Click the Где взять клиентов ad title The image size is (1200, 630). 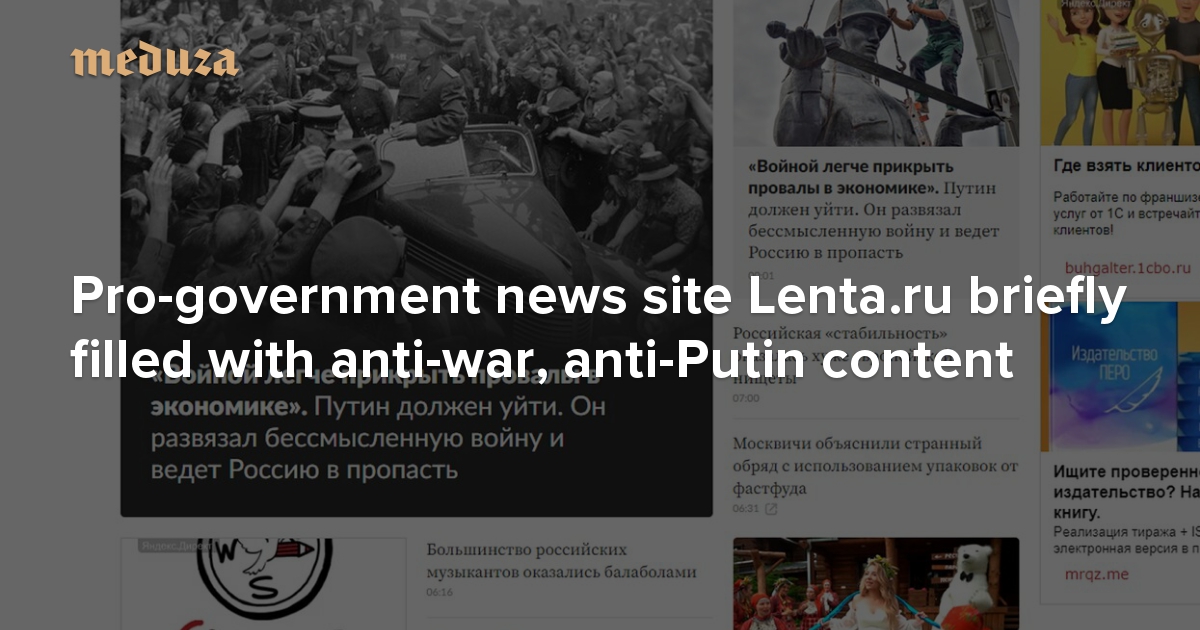tap(1126, 166)
